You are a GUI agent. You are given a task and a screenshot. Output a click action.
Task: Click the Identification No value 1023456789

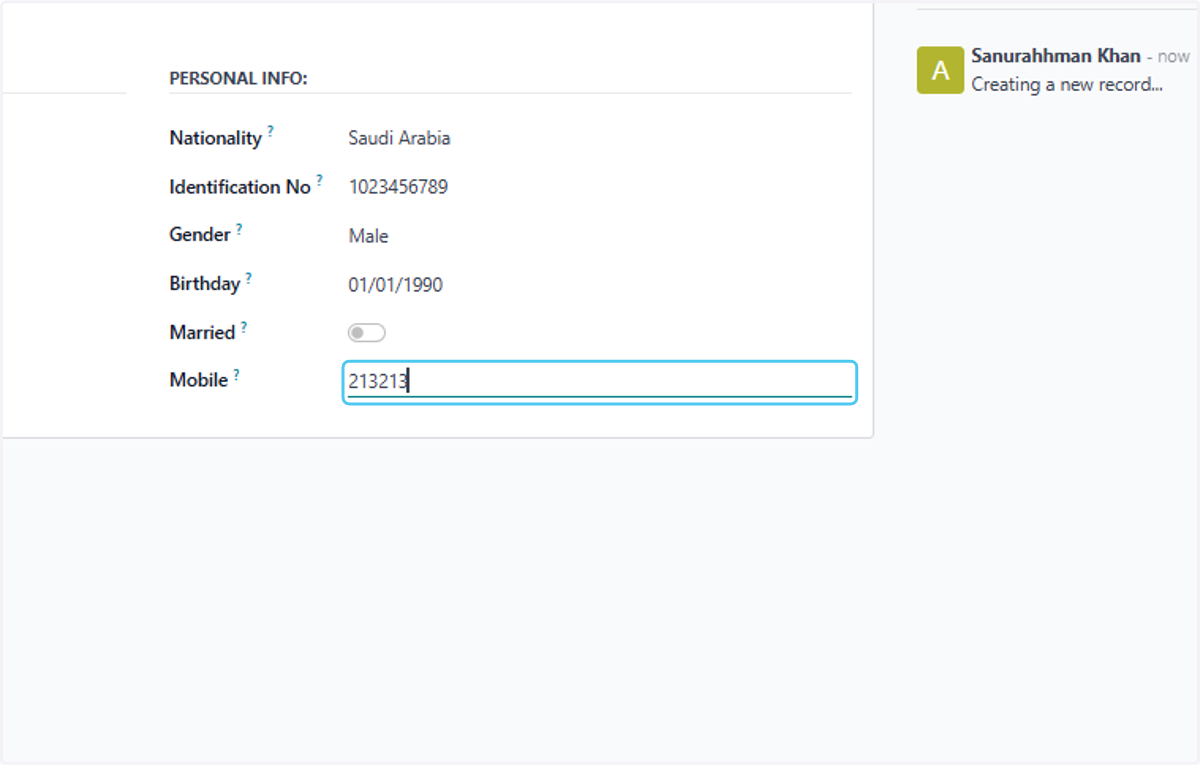[x=398, y=187]
